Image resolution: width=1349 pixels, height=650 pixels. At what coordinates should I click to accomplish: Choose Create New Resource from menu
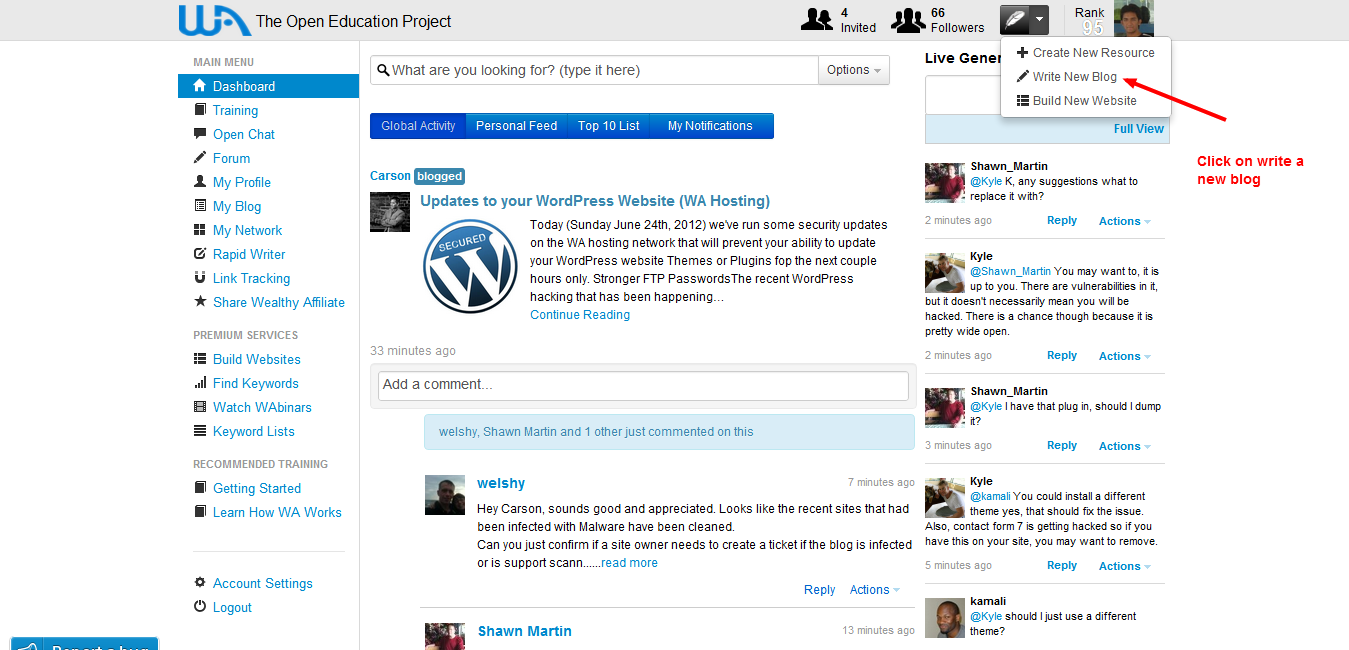click(1093, 53)
